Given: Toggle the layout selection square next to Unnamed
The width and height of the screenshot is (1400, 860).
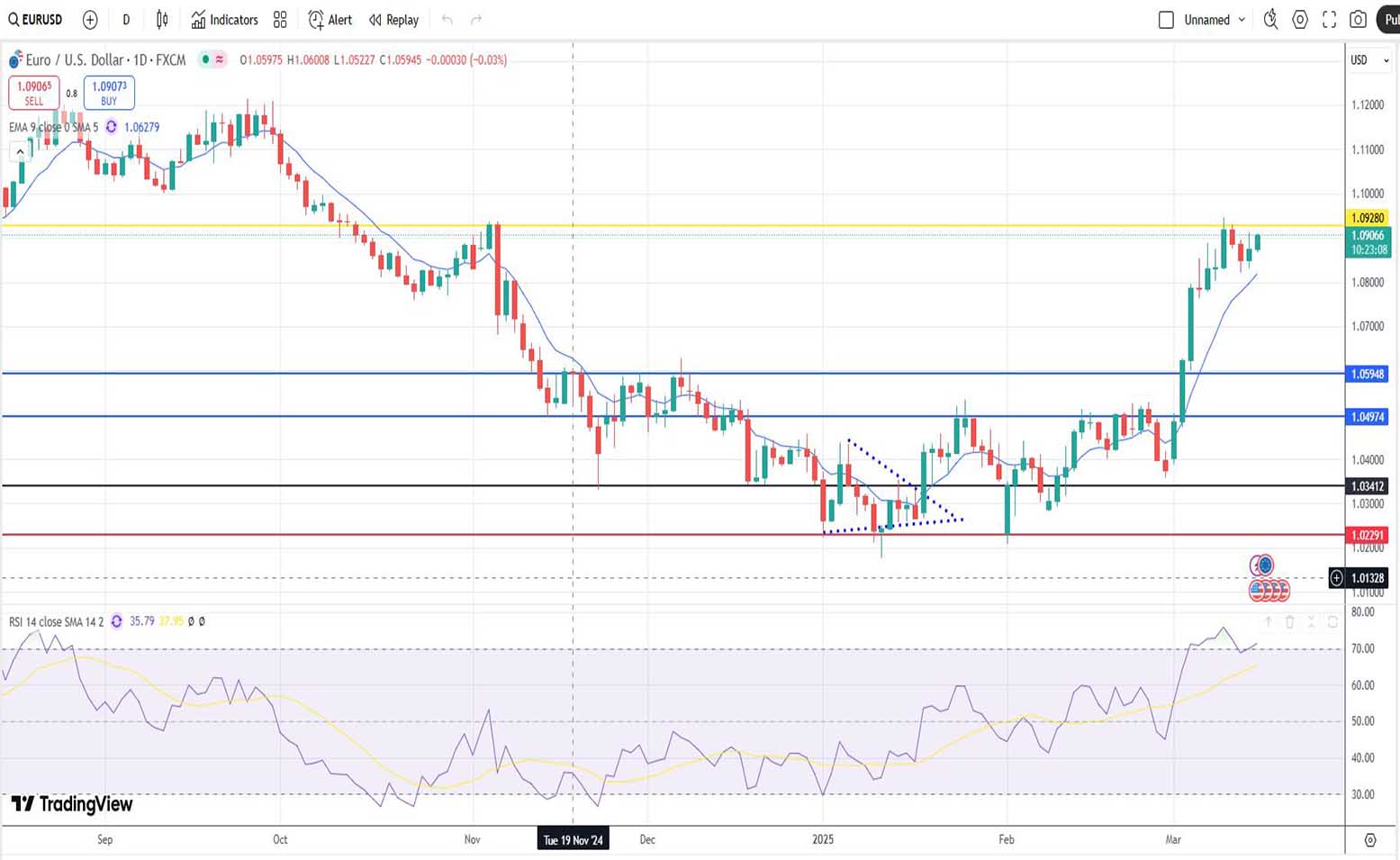Looking at the screenshot, I should coord(1166,20).
